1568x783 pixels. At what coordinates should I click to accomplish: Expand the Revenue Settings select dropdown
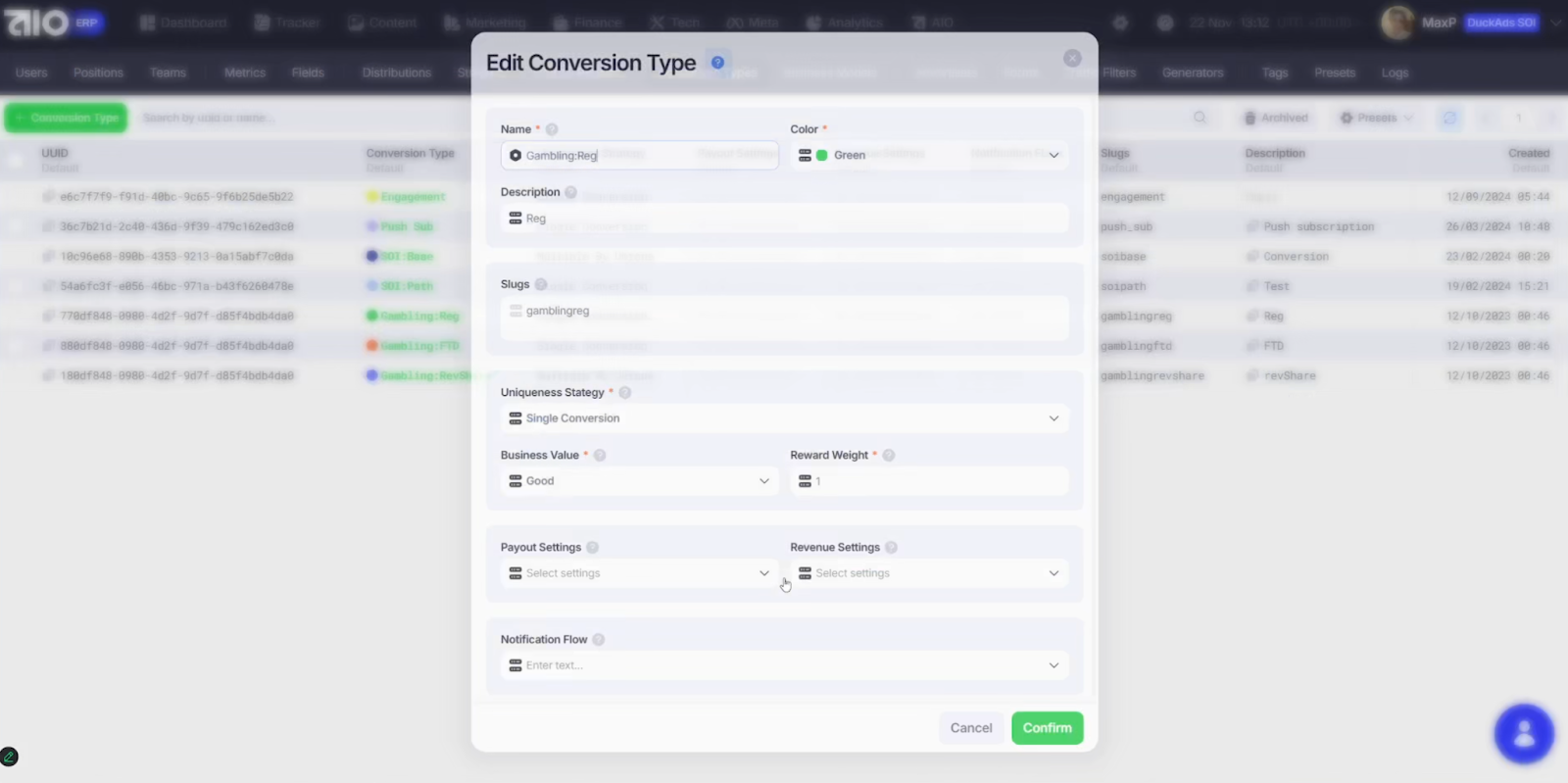click(x=928, y=573)
